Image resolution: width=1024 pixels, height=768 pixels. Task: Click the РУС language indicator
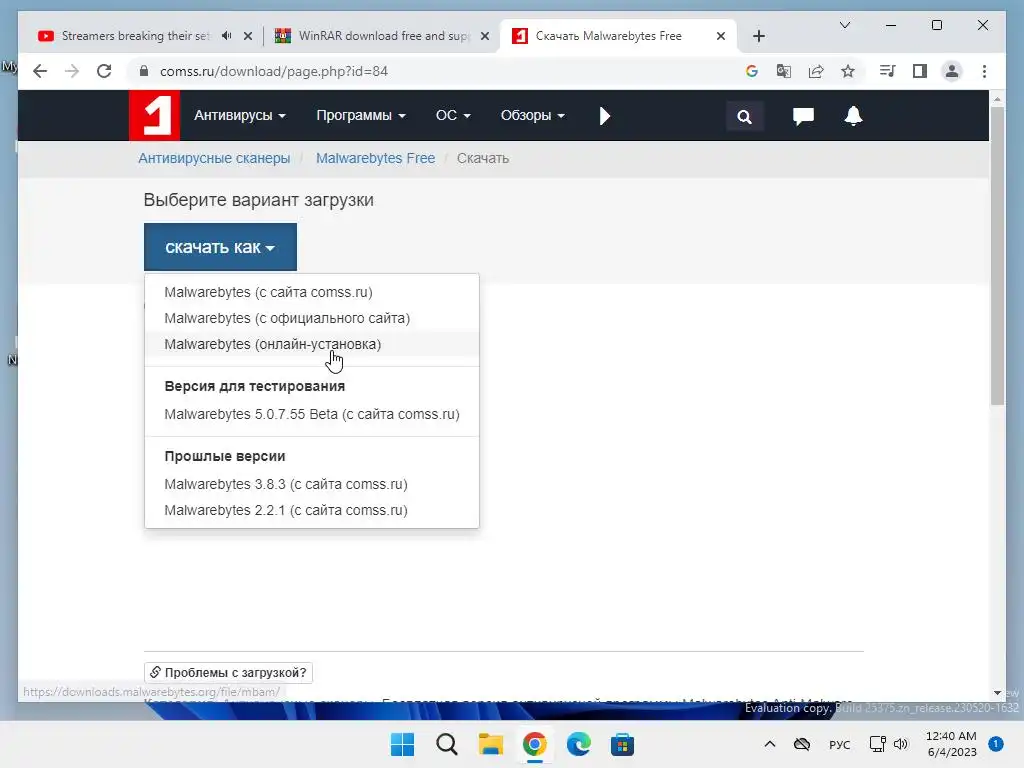click(840, 744)
